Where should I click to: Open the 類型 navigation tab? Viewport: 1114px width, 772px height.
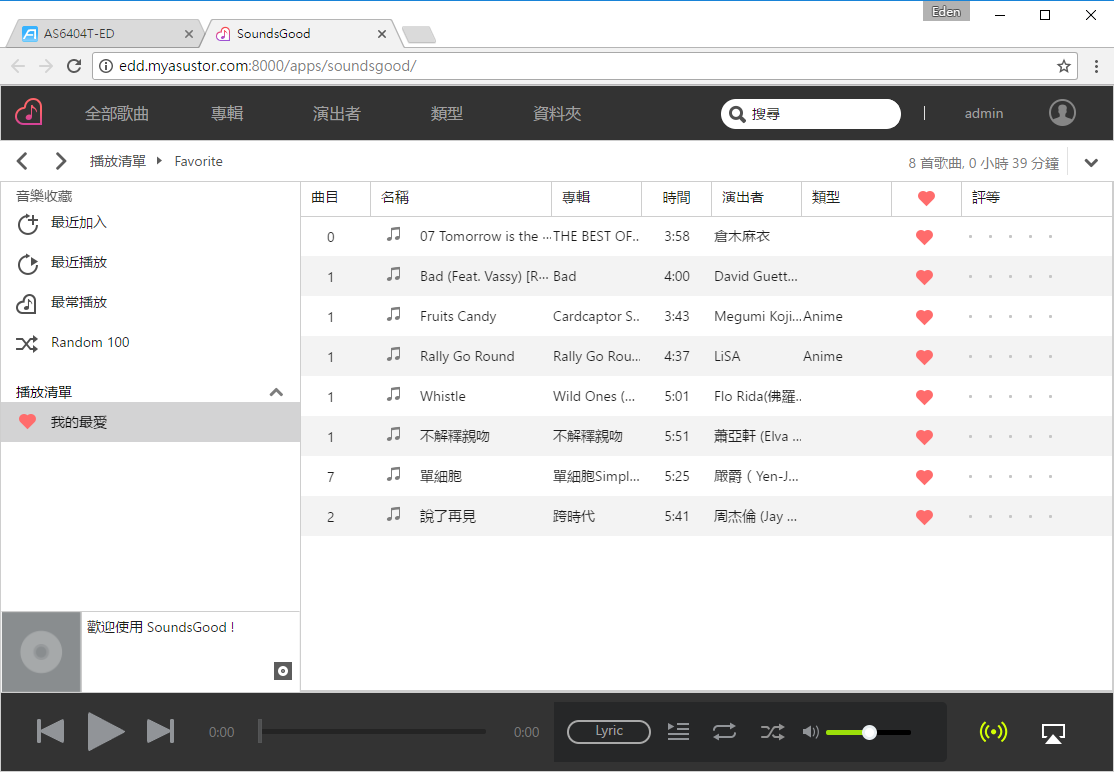click(x=447, y=114)
